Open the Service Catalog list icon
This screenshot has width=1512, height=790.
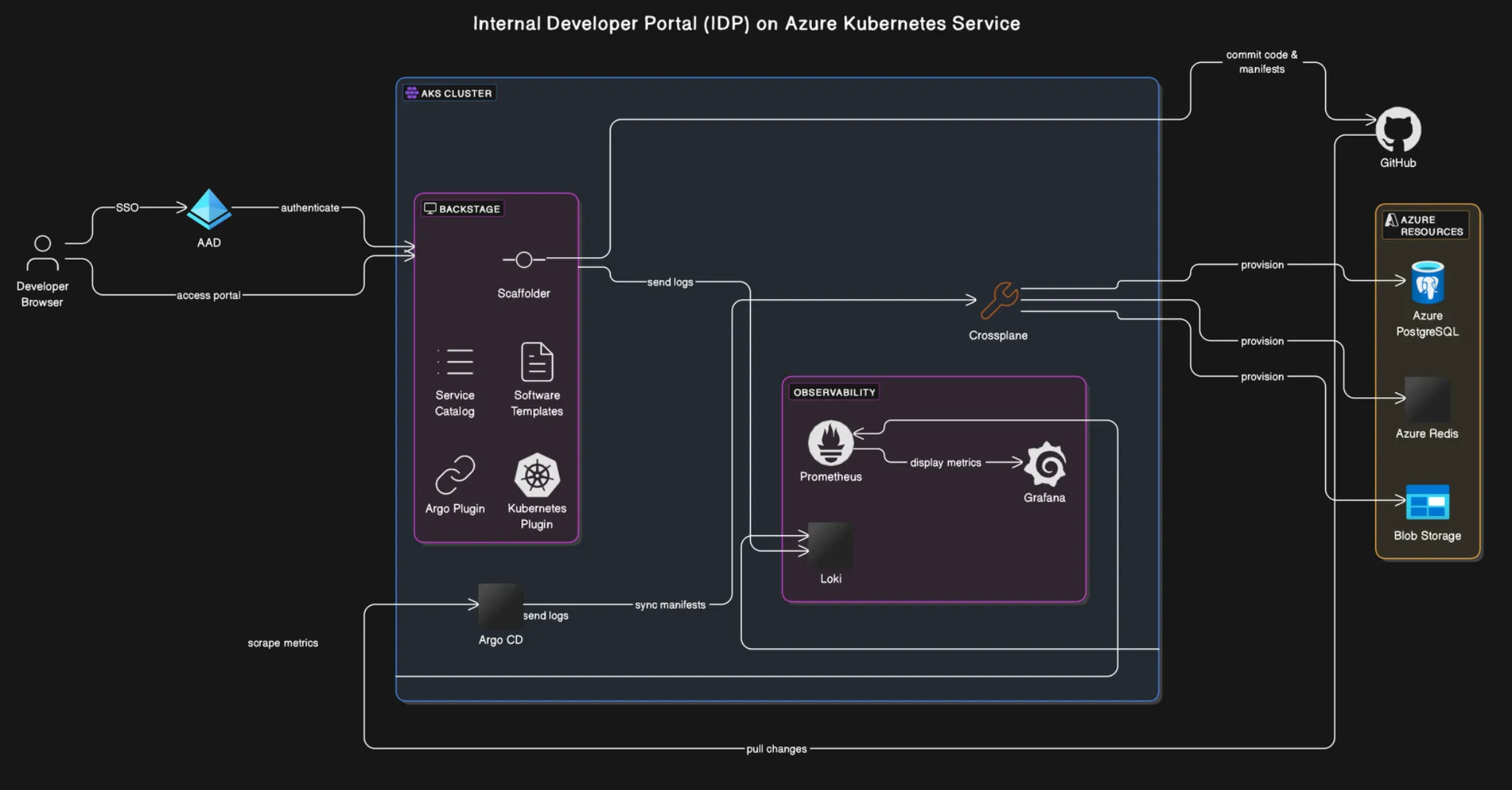[x=455, y=361]
